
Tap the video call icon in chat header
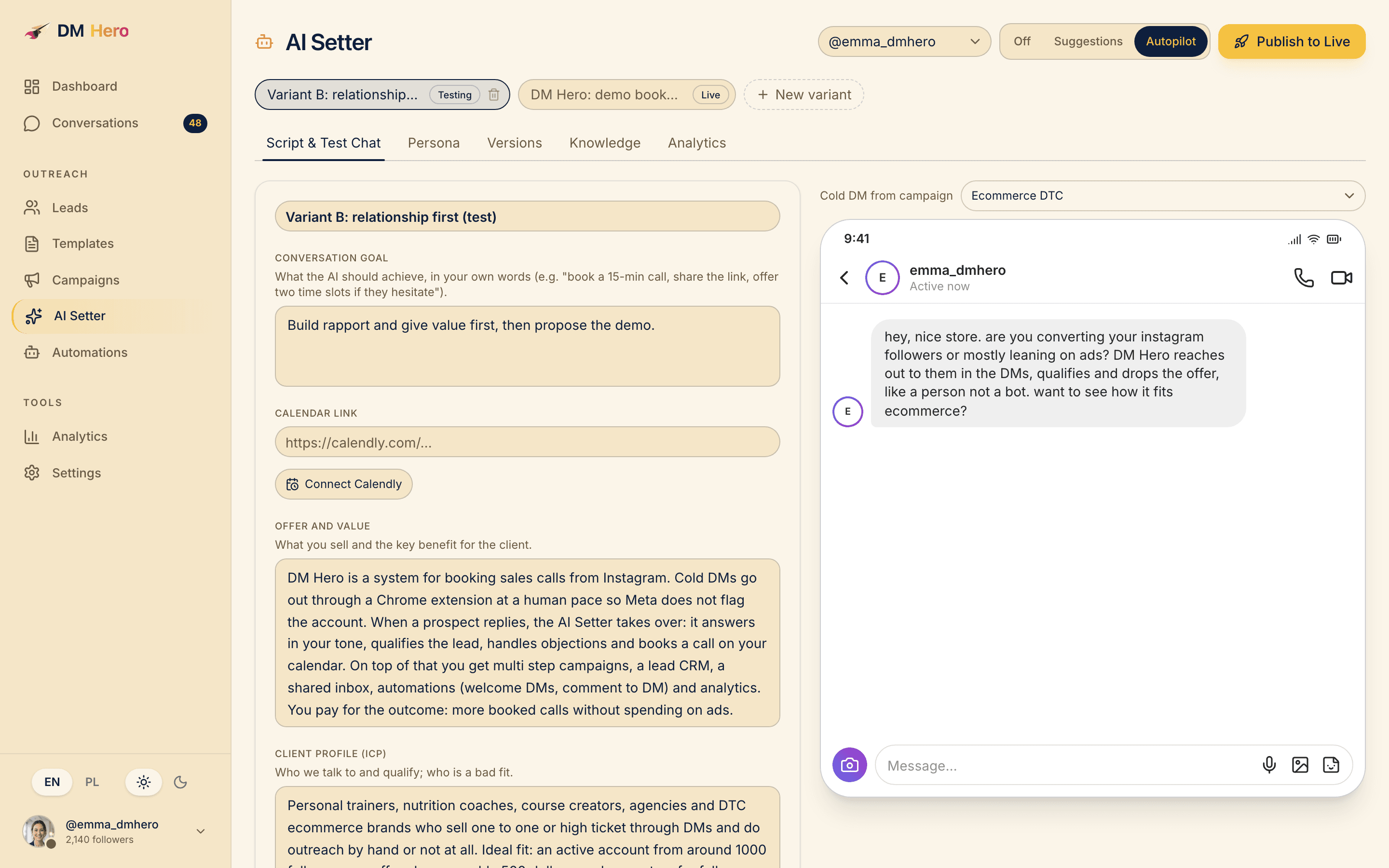1341,278
